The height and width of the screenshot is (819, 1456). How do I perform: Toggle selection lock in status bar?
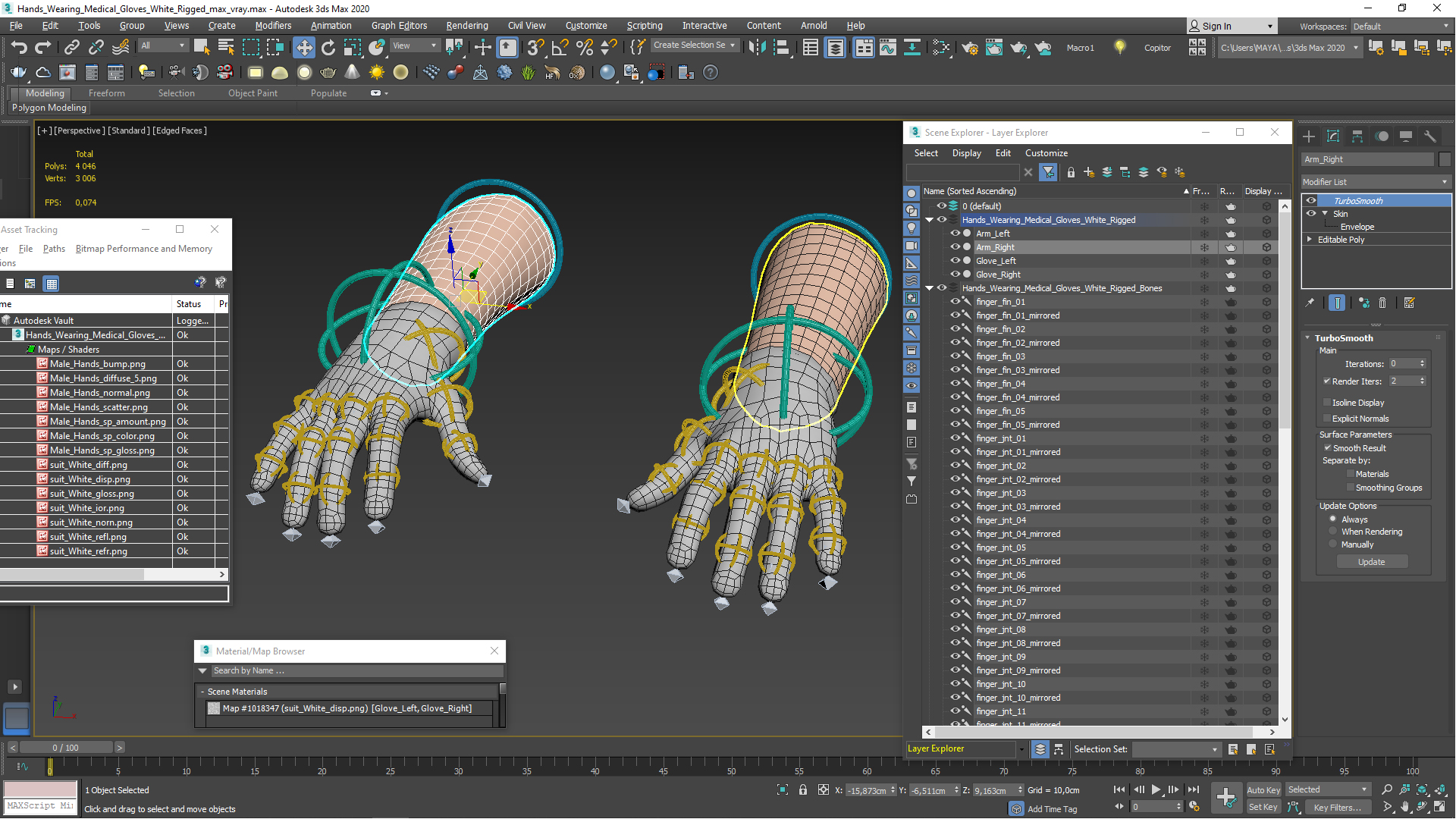[803, 790]
